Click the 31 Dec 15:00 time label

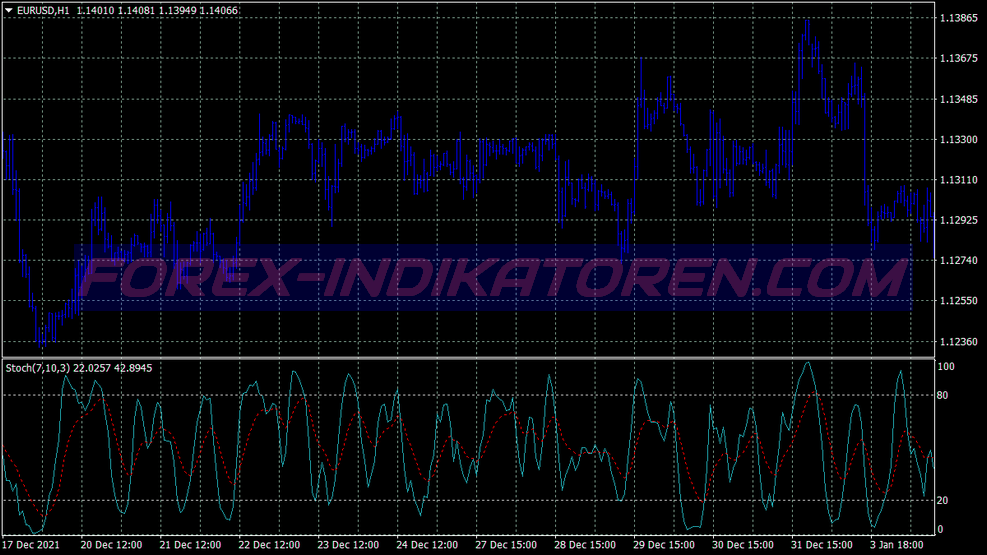[x=821, y=545]
